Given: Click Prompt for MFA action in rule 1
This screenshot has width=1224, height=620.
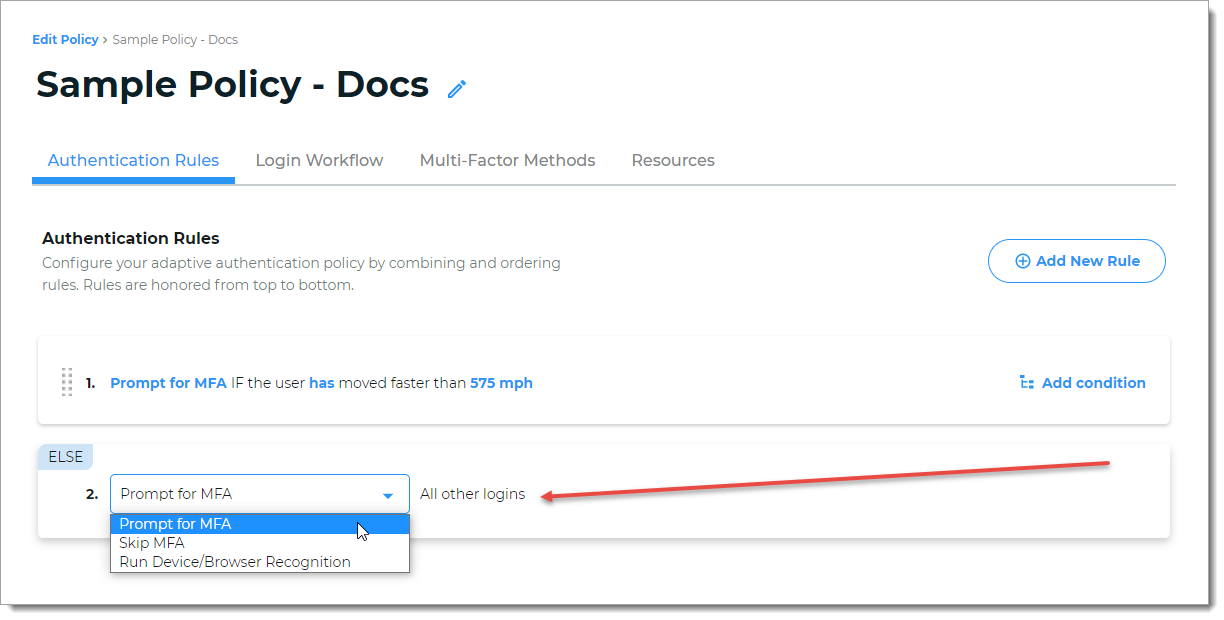Looking at the screenshot, I should click(168, 383).
